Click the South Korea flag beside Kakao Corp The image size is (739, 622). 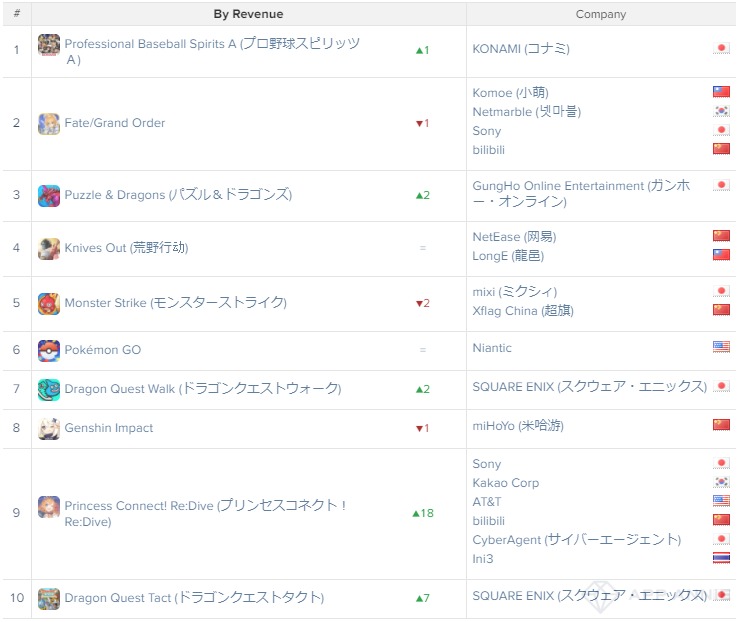[721, 482]
